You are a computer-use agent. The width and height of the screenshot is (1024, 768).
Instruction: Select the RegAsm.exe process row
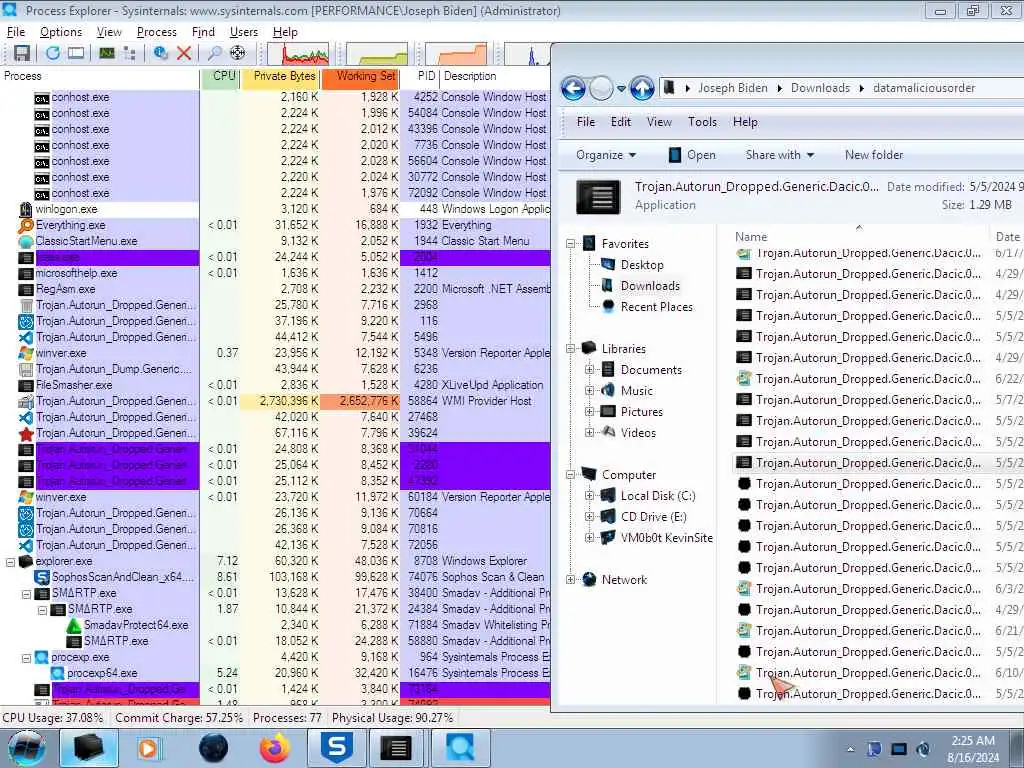(275, 289)
